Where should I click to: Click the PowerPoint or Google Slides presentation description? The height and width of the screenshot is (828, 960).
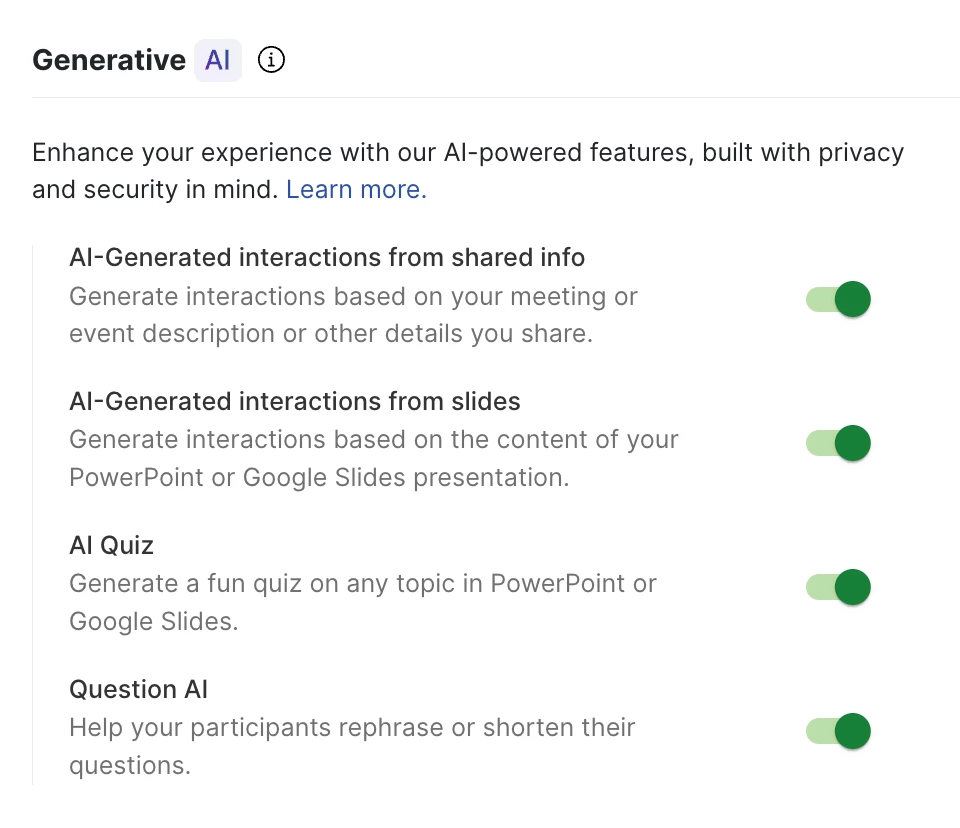tap(373, 459)
